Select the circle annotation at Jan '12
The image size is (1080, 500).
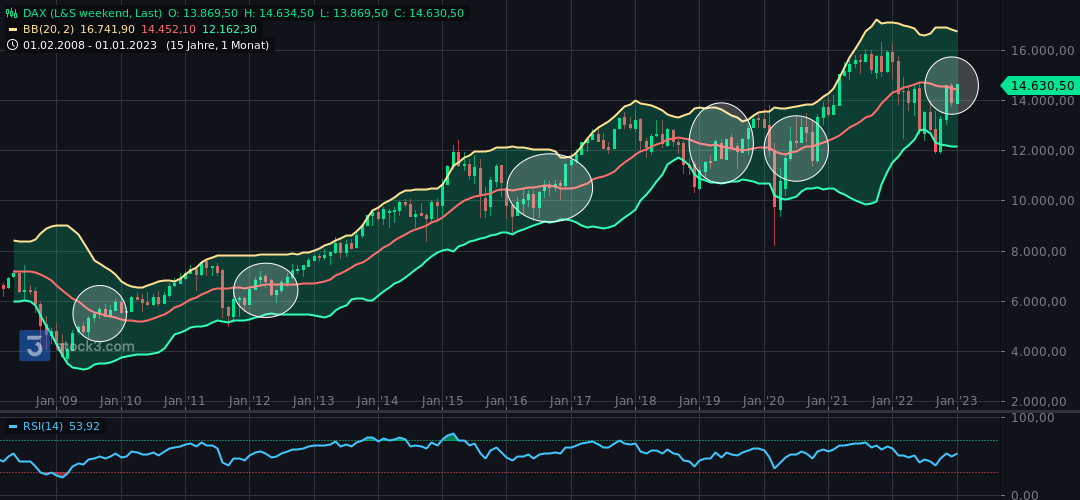point(265,290)
